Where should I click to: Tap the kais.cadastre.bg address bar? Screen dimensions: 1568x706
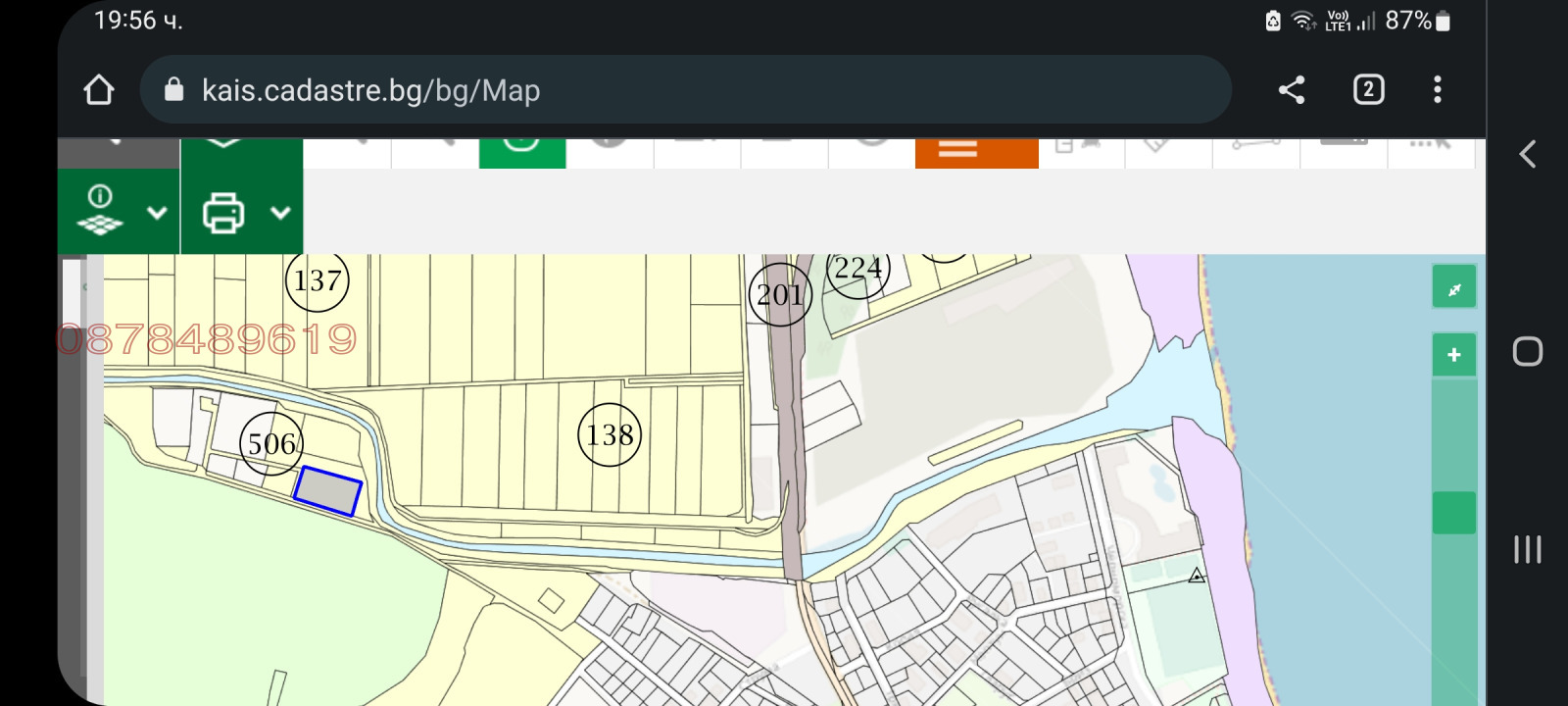coord(686,90)
